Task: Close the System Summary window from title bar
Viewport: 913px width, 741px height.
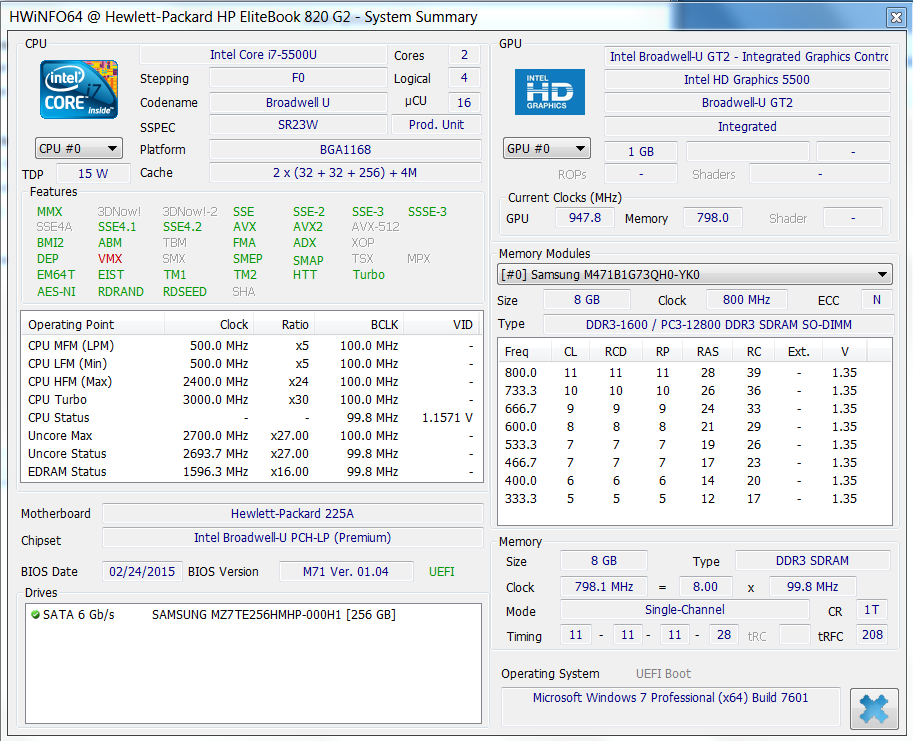Action: 896,17
